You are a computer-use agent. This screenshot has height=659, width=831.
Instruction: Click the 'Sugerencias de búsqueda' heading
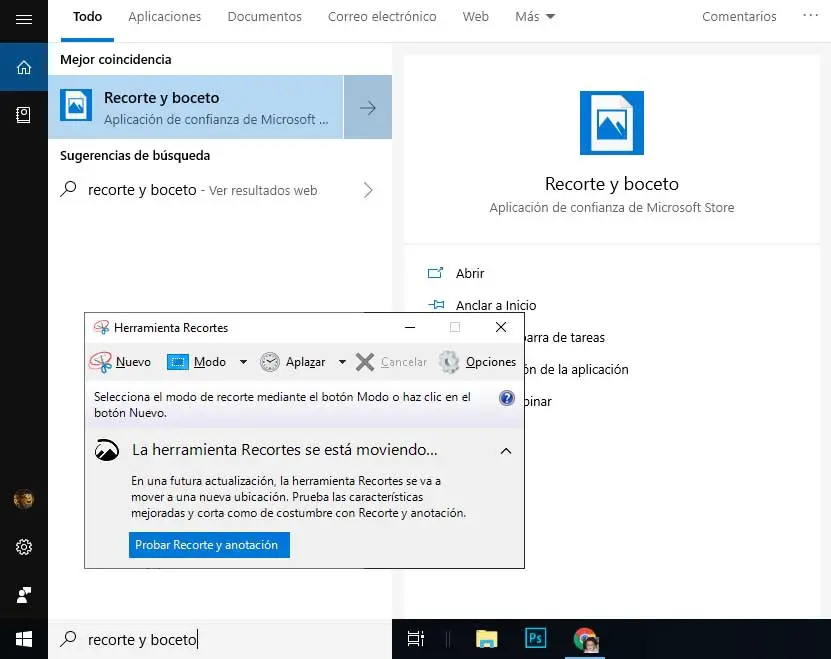[135, 155]
